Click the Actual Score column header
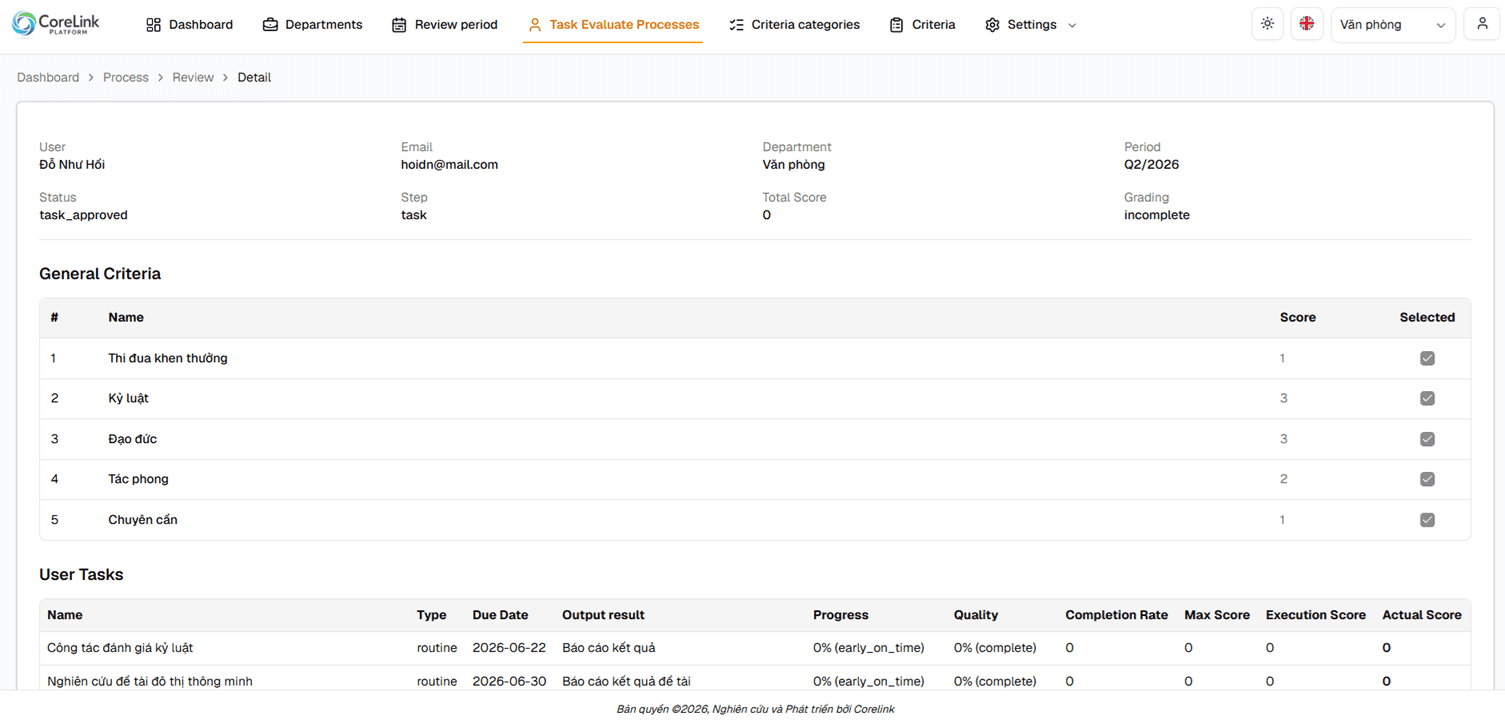The image size is (1505, 720). tap(1422, 615)
